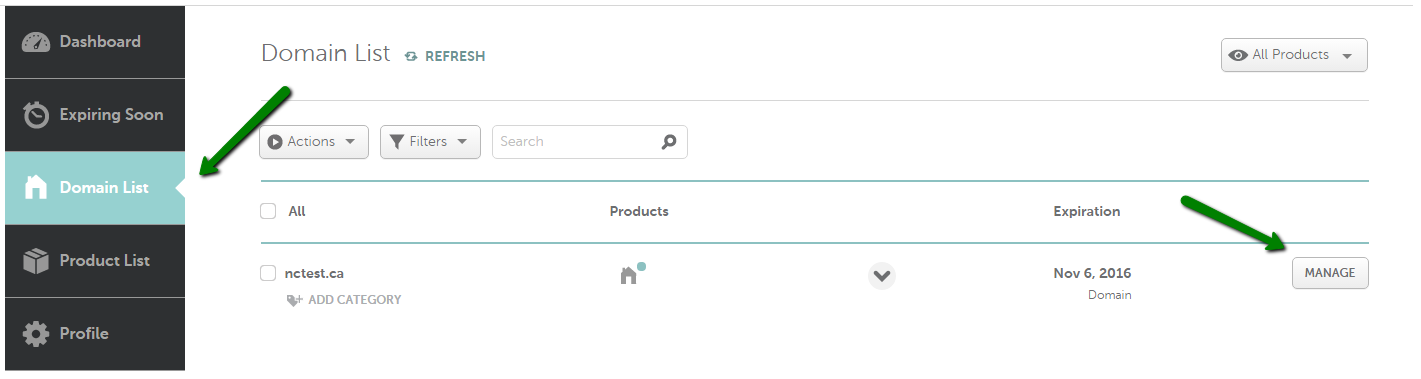Click the Profile gear icon
Screen dimensions: 1421x379
point(36,334)
